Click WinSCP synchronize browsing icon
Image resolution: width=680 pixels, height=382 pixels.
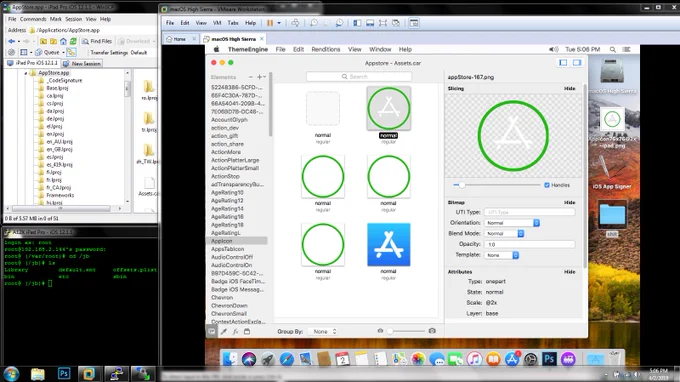click(x=71, y=52)
